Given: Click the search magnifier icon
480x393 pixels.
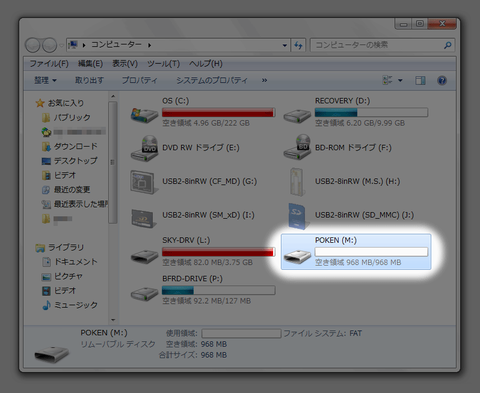Looking at the screenshot, I should (x=448, y=45).
